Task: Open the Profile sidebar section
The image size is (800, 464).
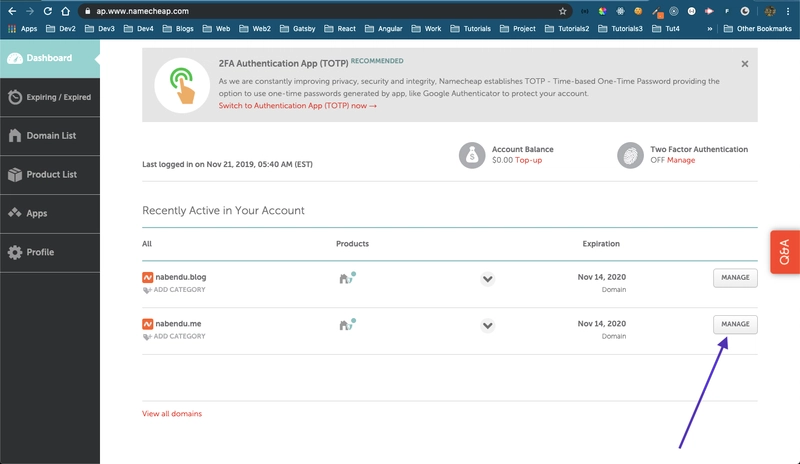Action: point(49,252)
